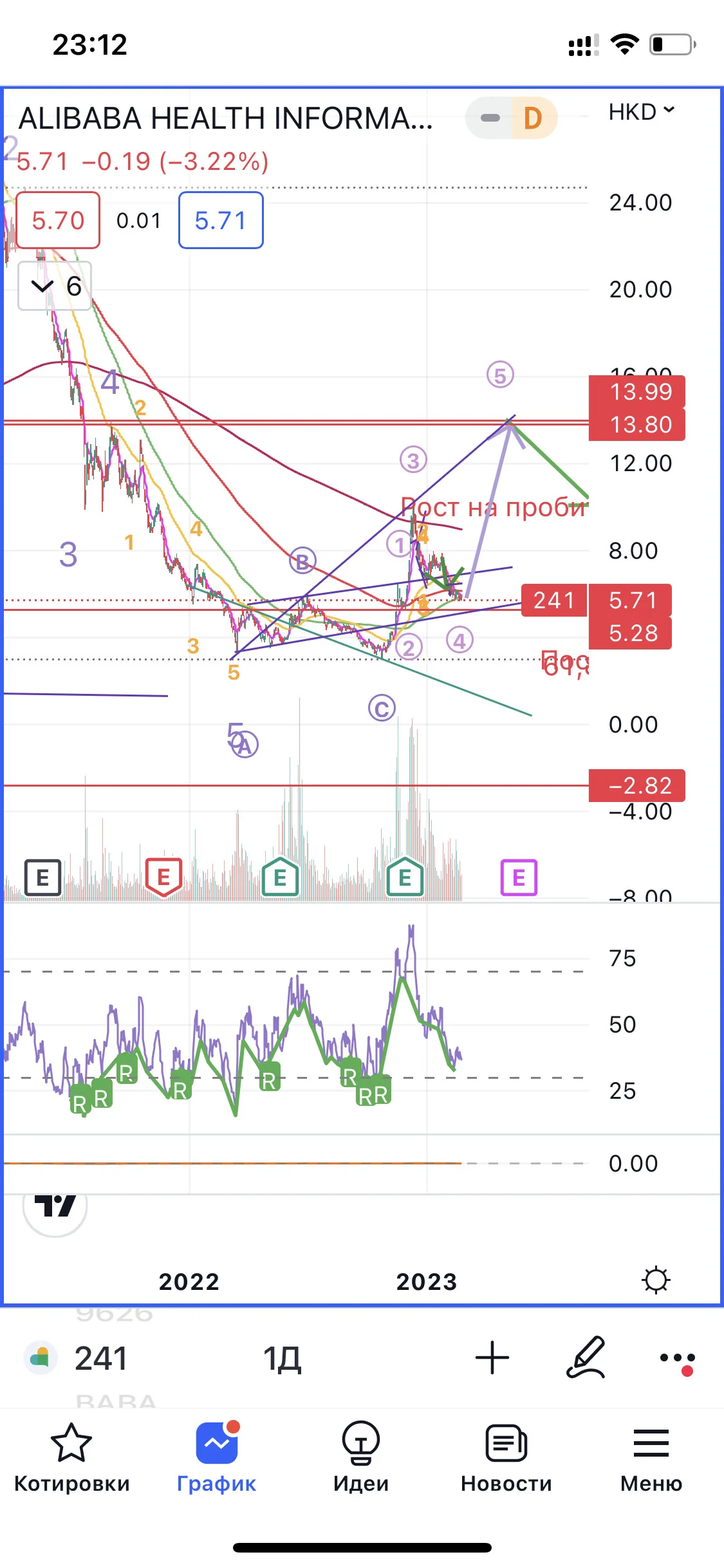The width and height of the screenshot is (724, 1568).
Task: Open the three-dots more options menu
Action: (x=678, y=1359)
